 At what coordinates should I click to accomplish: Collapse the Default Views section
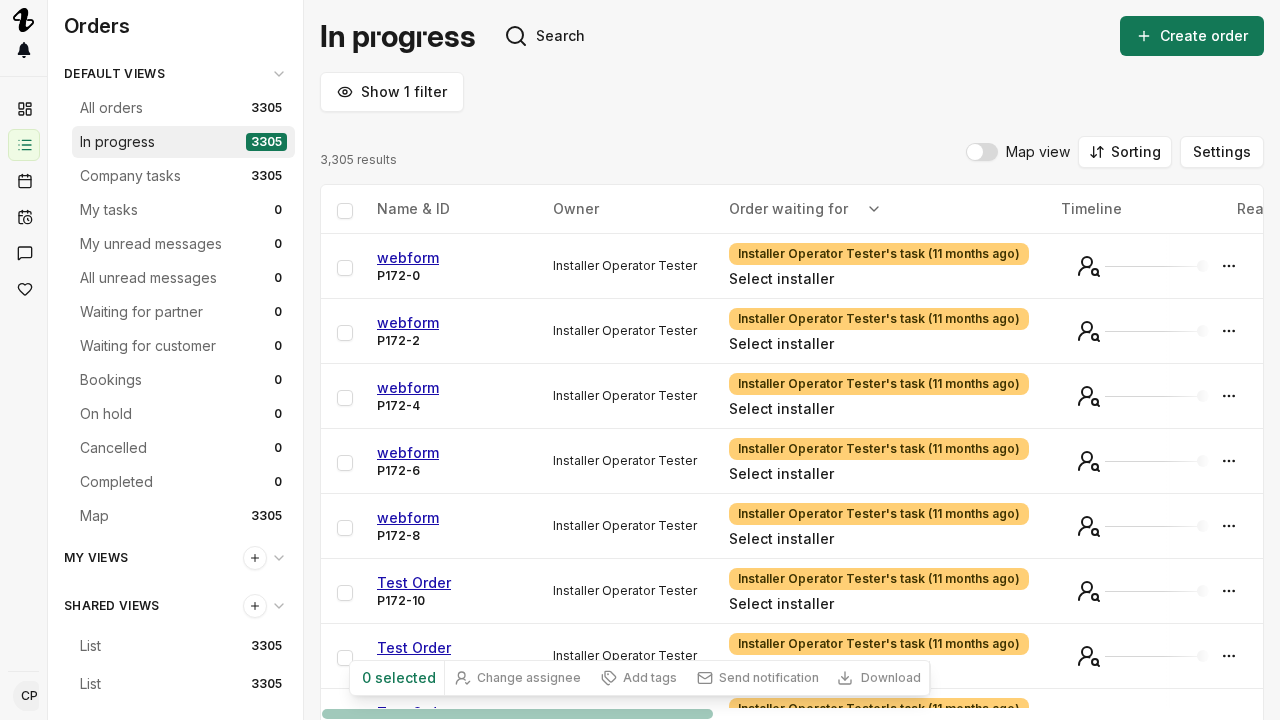[x=279, y=74]
